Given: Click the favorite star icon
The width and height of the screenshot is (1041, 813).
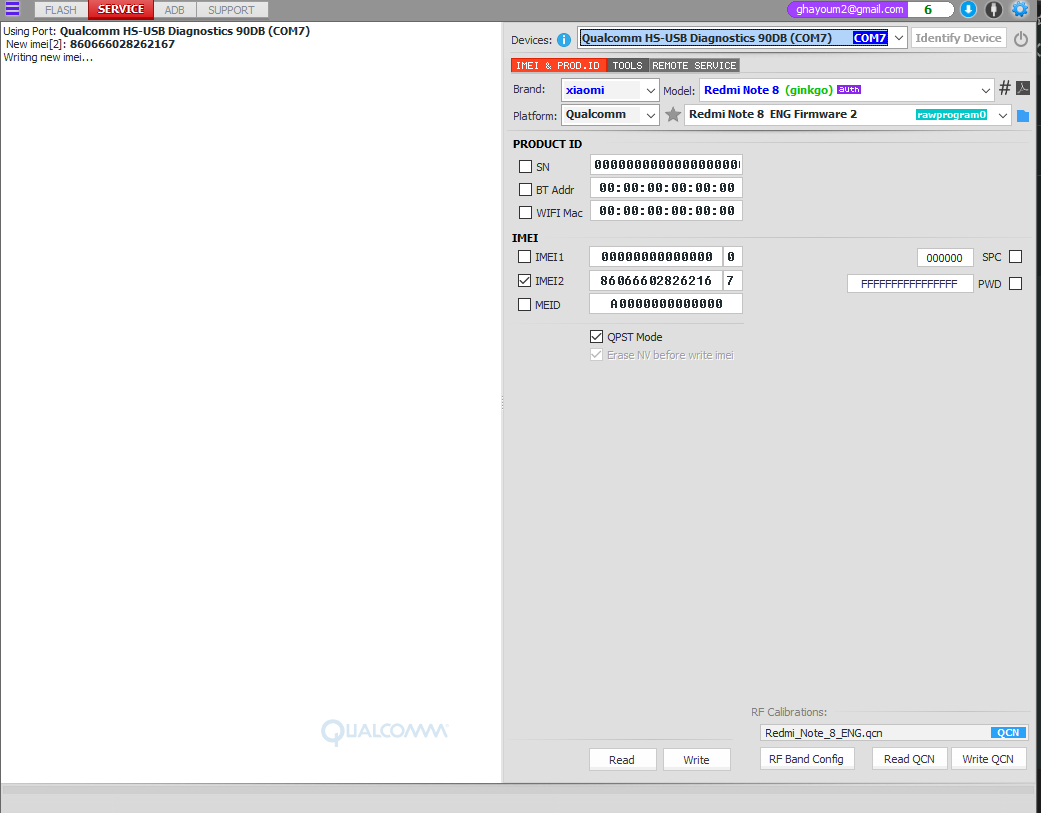Looking at the screenshot, I should click(673, 115).
